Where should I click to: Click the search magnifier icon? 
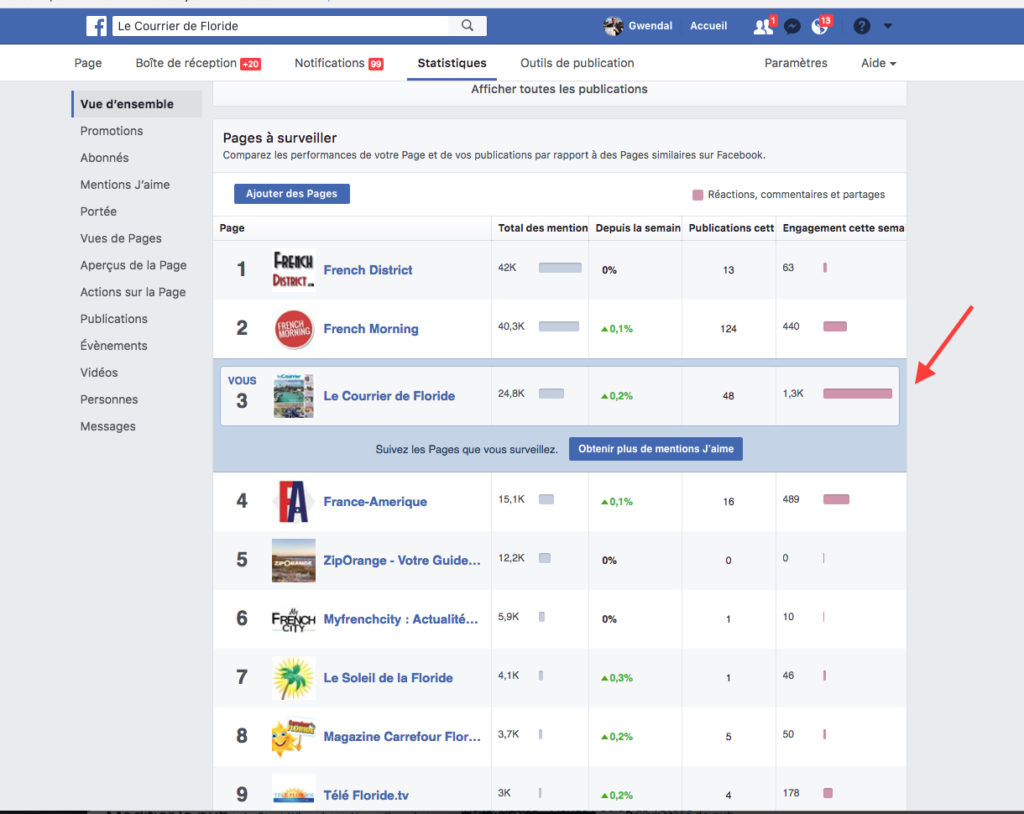467,25
